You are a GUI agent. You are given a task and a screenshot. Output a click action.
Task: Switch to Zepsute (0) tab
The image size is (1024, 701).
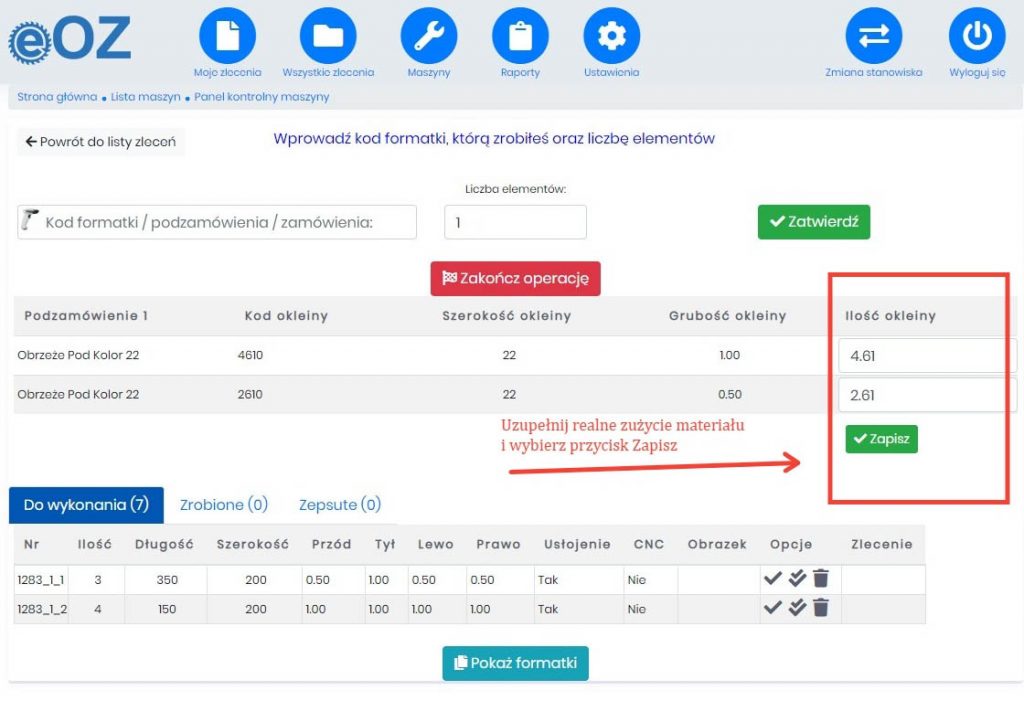[339, 505]
